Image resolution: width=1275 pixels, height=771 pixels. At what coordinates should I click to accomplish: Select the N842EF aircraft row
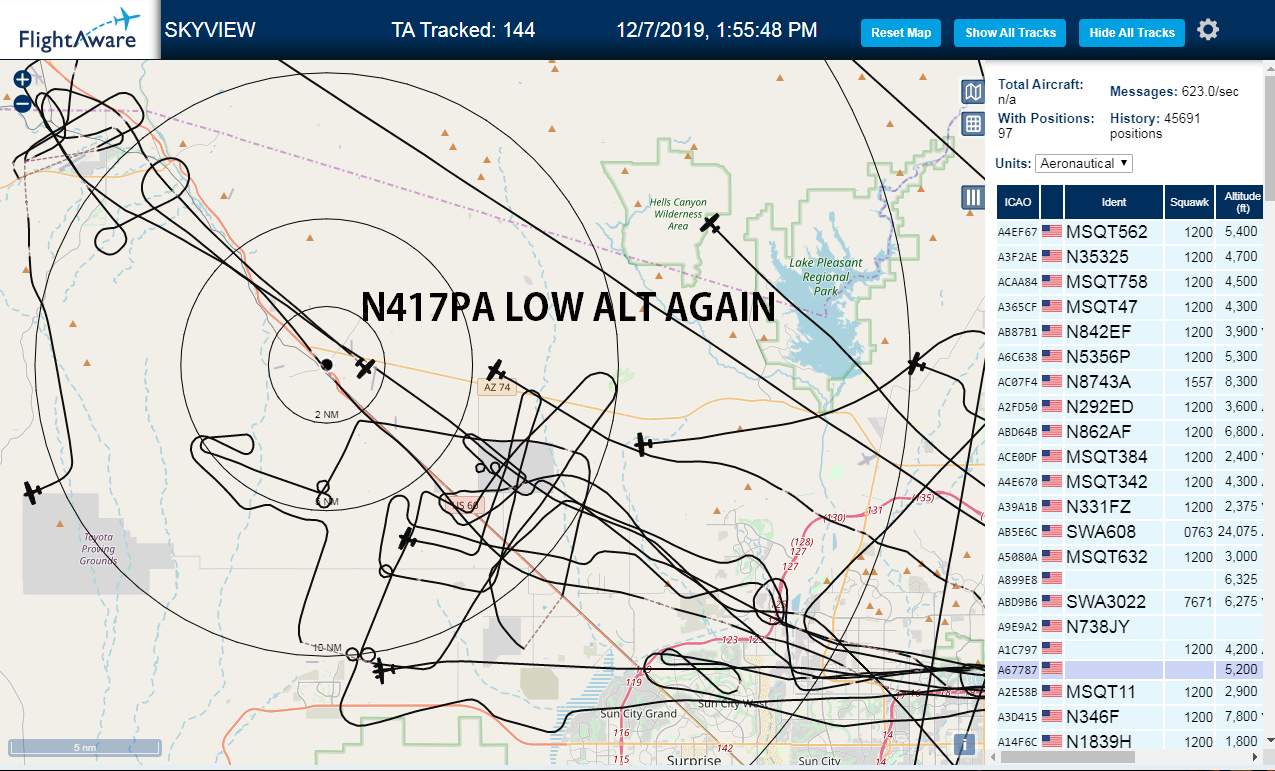point(1130,332)
